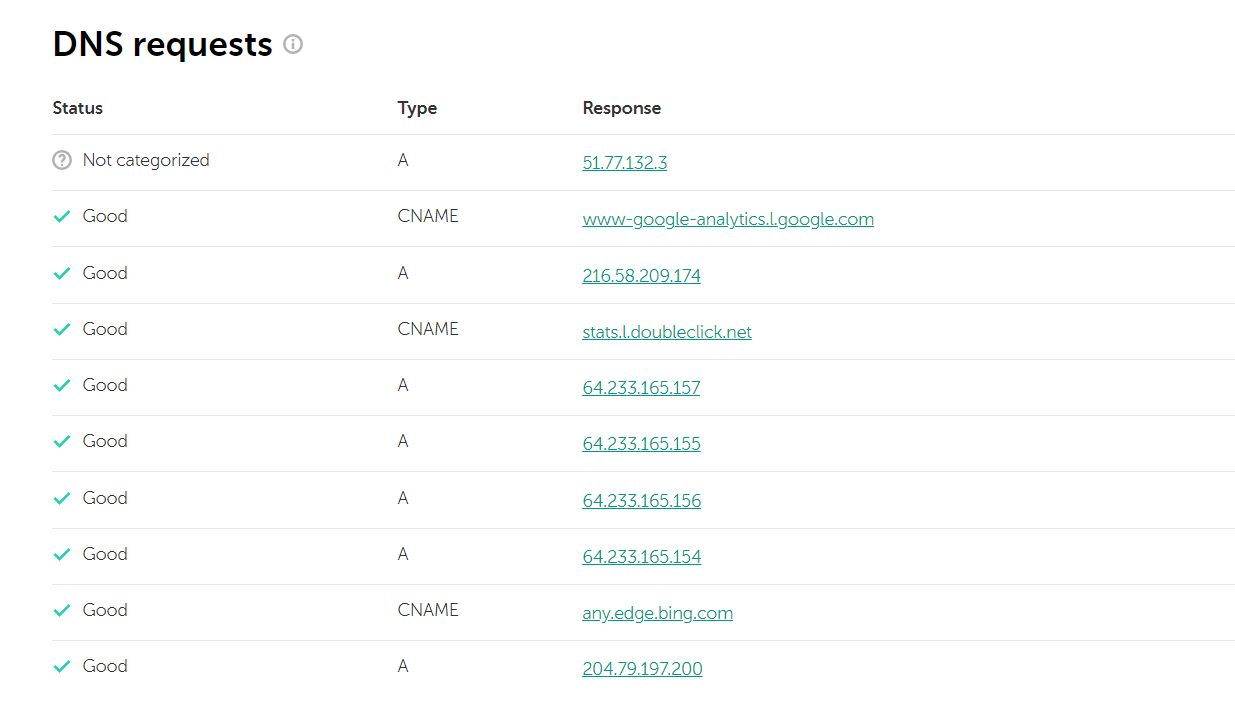Open the stats.l.doubleclick.net link
The image size is (1235, 719).
[667, 332]
